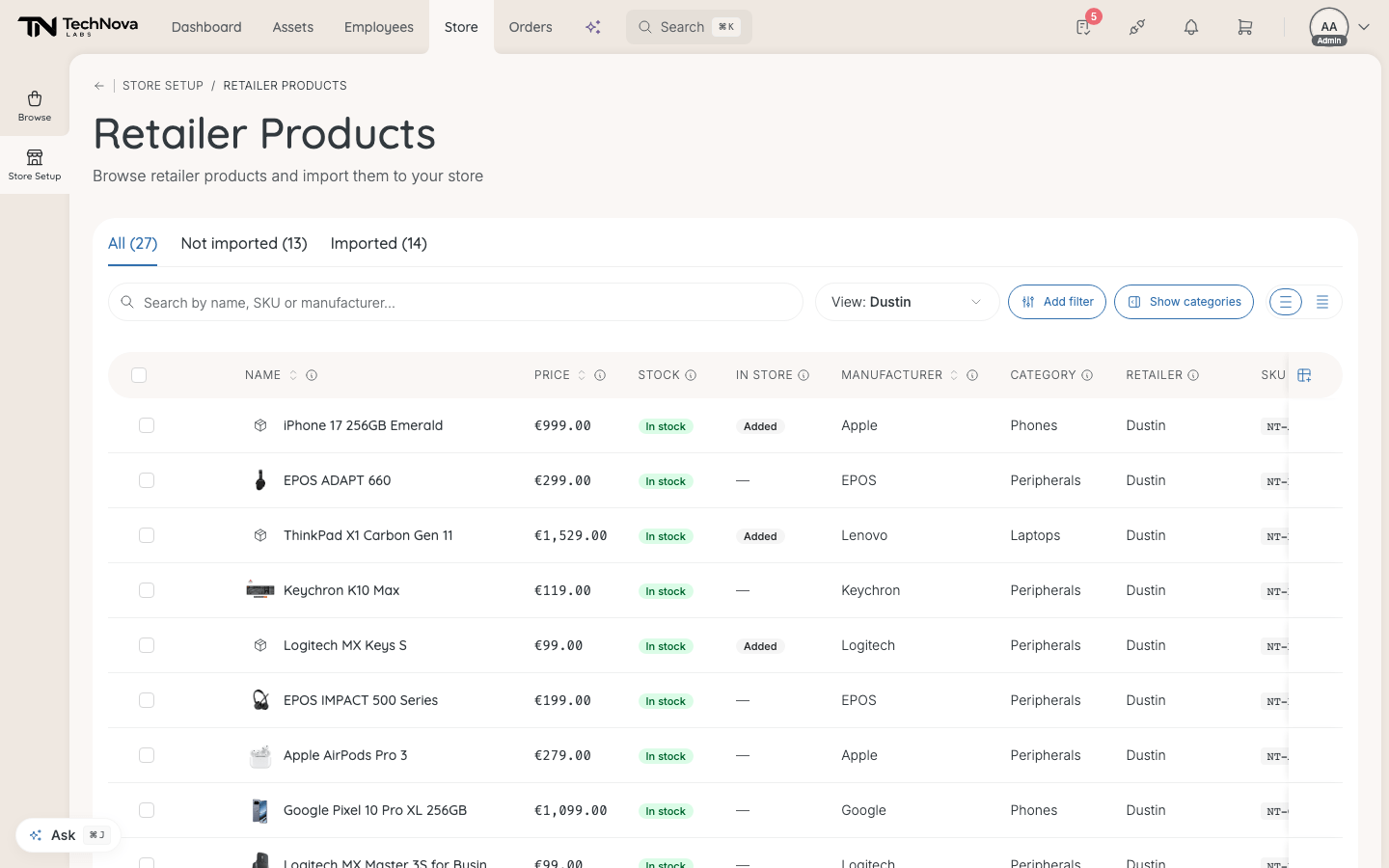This screenshot has height=868, width=1389.
Task: Click the info icon next to Retailer column
Action: 1193,375
